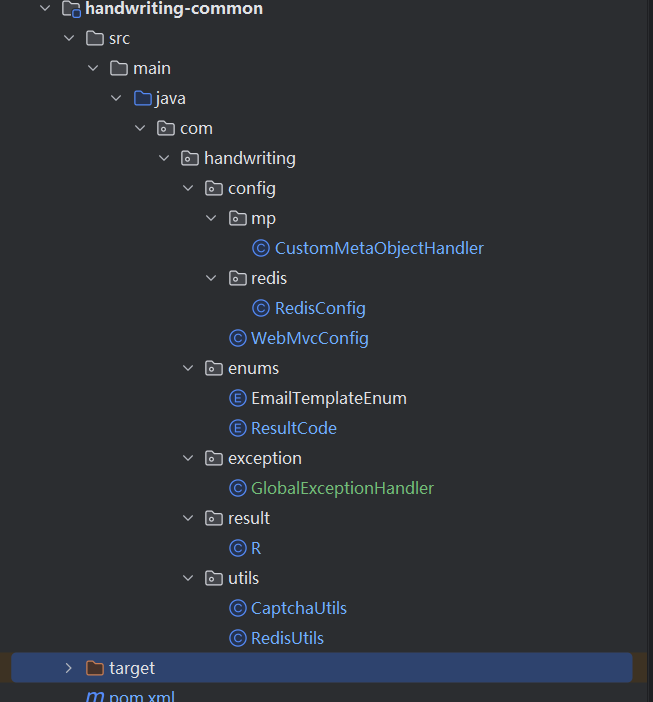Click the Maven icon beside pom.xml
This screenshot has height=702, width=653.
click(95, 696)
